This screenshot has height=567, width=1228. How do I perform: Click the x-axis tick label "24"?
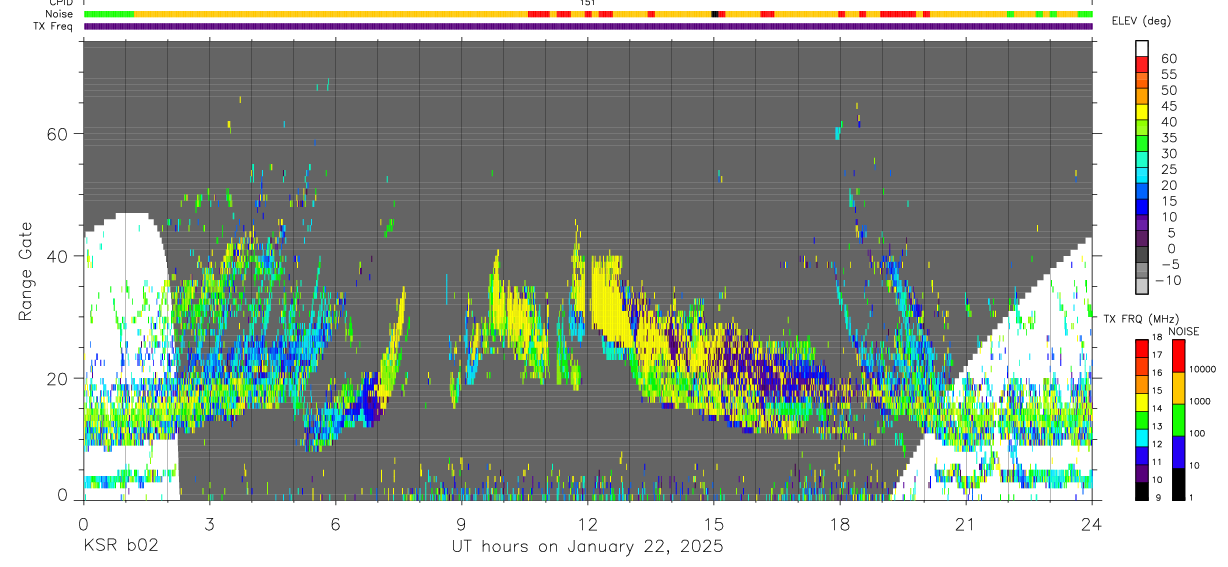pyautogui.click(x=1092, y=524)
